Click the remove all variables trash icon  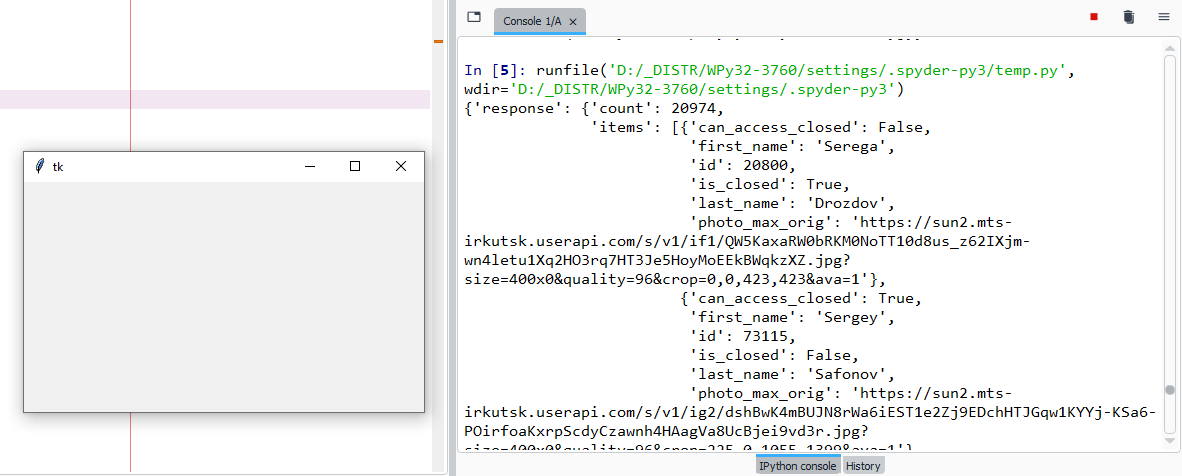pos(1128,17)
